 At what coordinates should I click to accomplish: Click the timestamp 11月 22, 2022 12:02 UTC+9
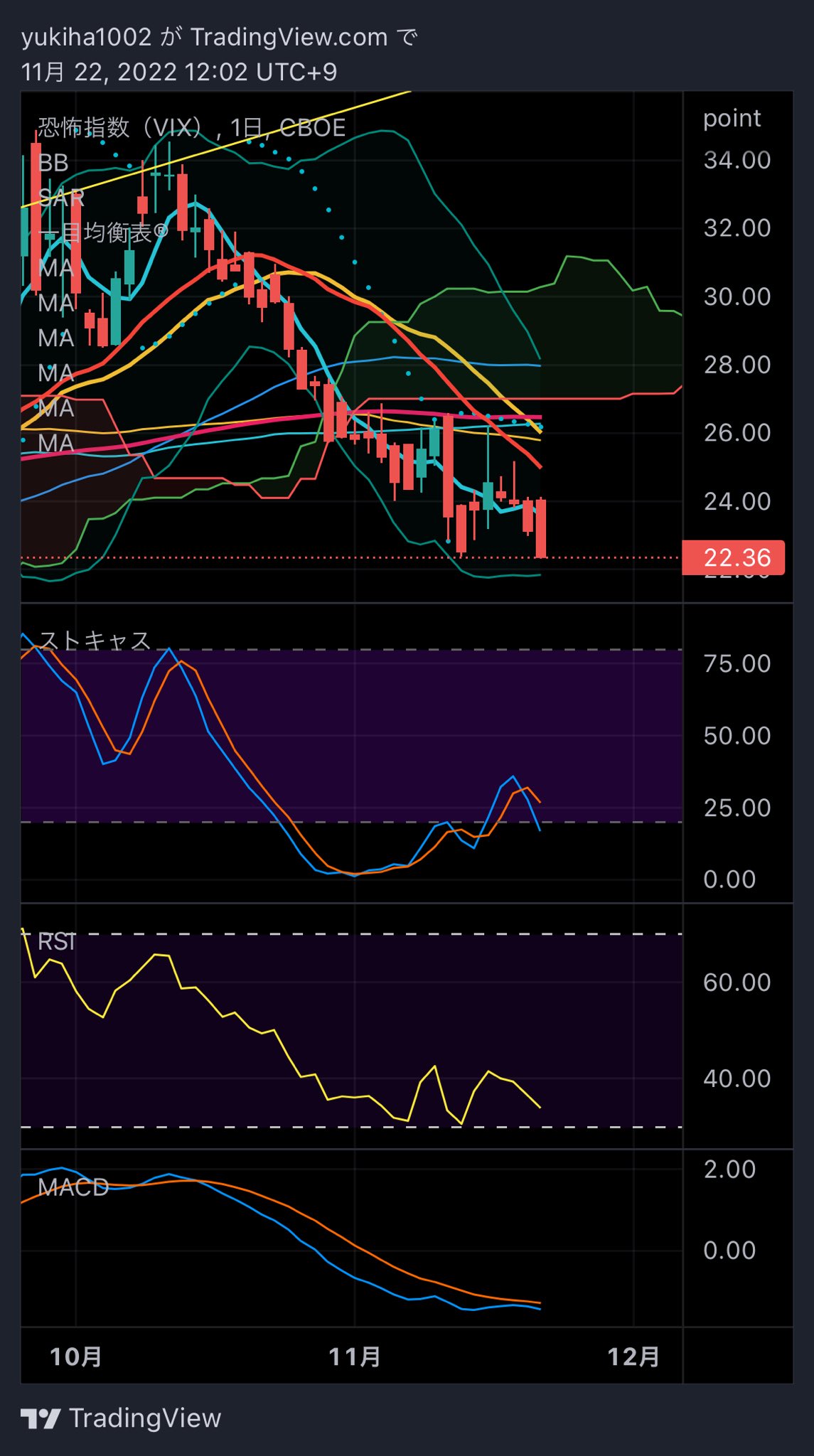coord(179,72)
